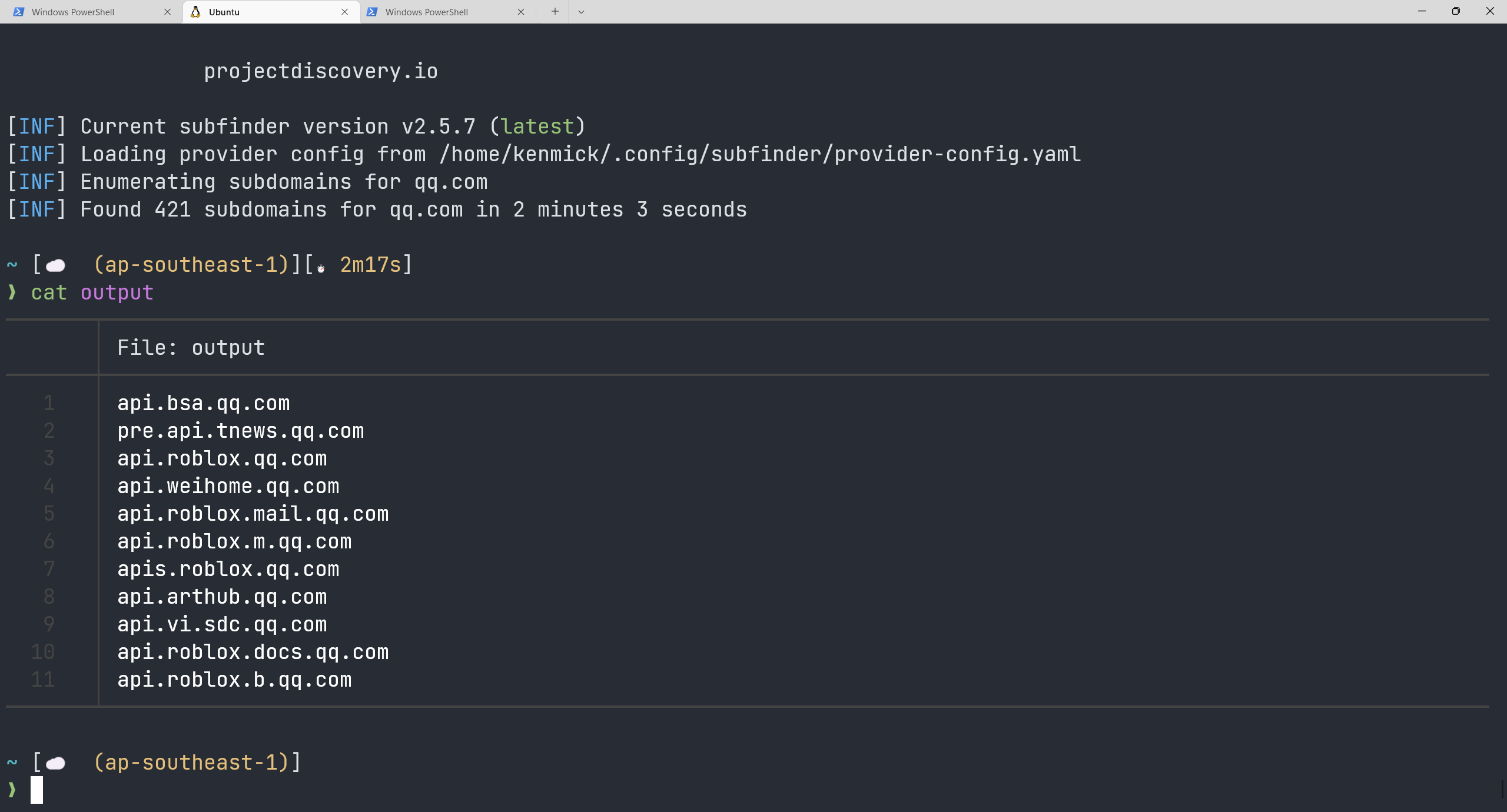Switch to the first Windows PowerShell tab

pyautogui.click(x=73, y=12)
